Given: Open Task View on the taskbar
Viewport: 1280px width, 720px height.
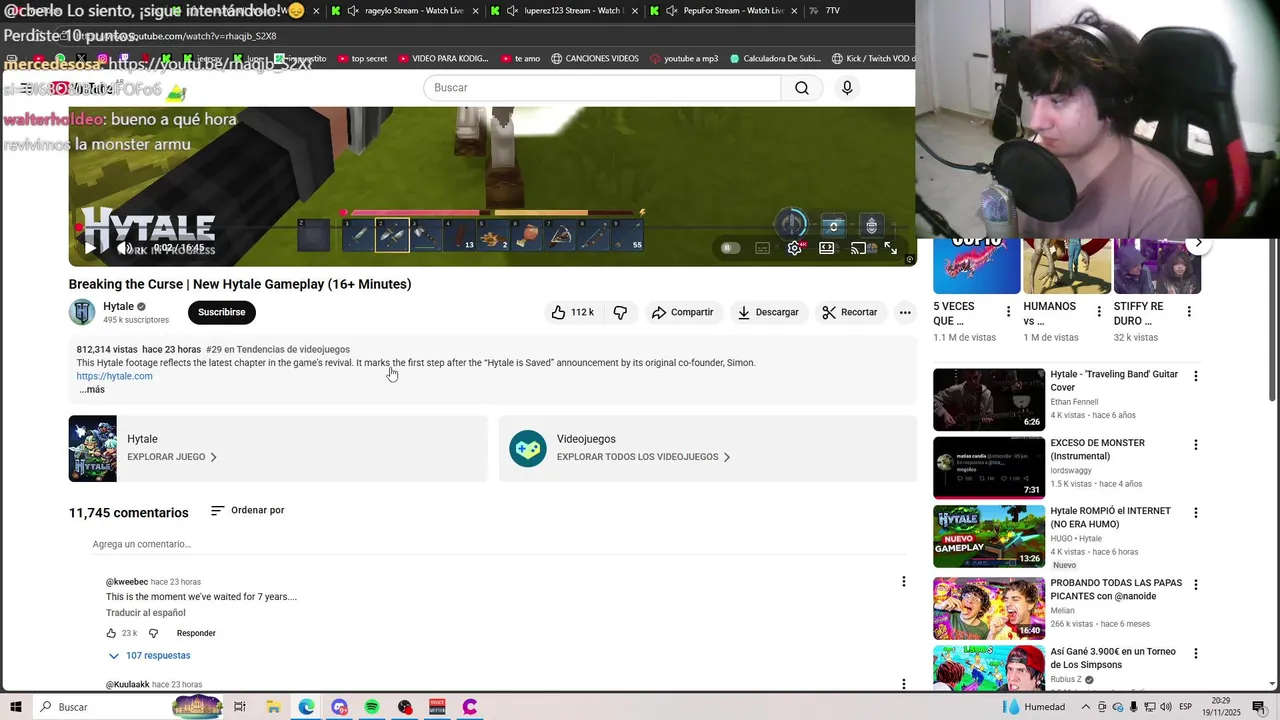Looking at the screenshot, I should (240, 707).
